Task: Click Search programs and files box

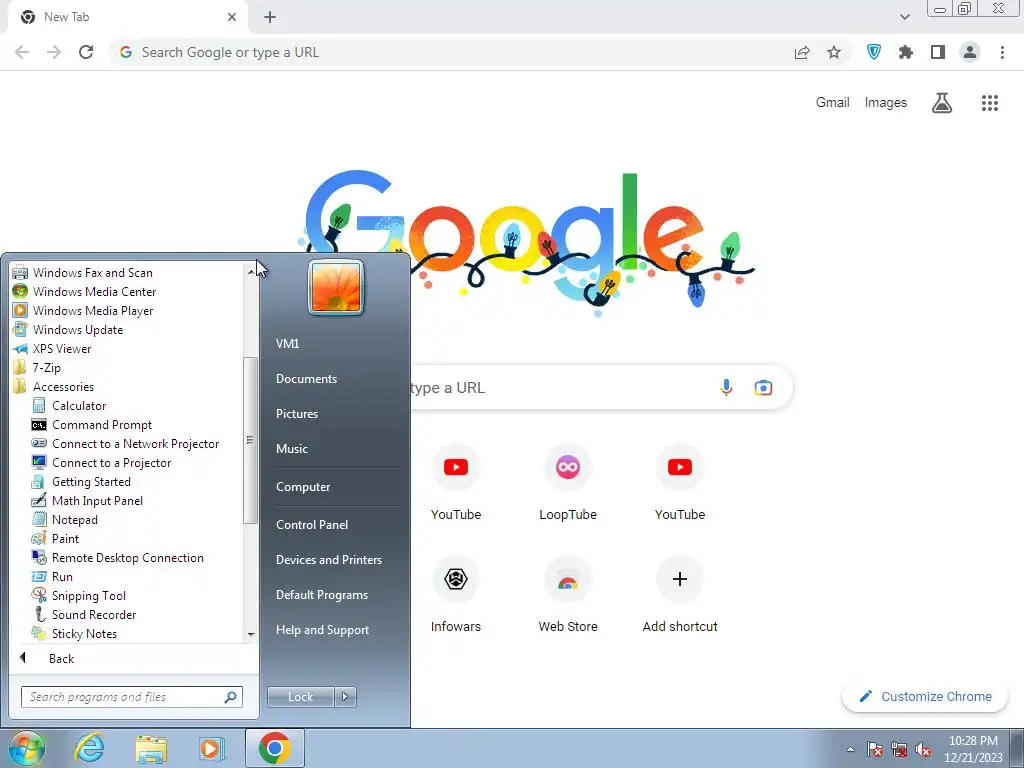Action: click(x=131, y=697)
